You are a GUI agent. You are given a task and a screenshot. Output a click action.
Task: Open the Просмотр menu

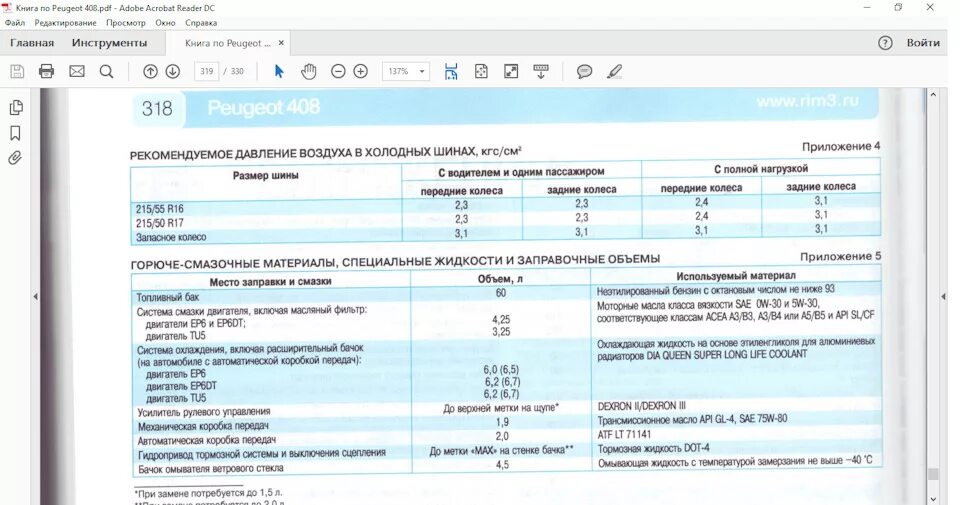(x=126, y=23)
